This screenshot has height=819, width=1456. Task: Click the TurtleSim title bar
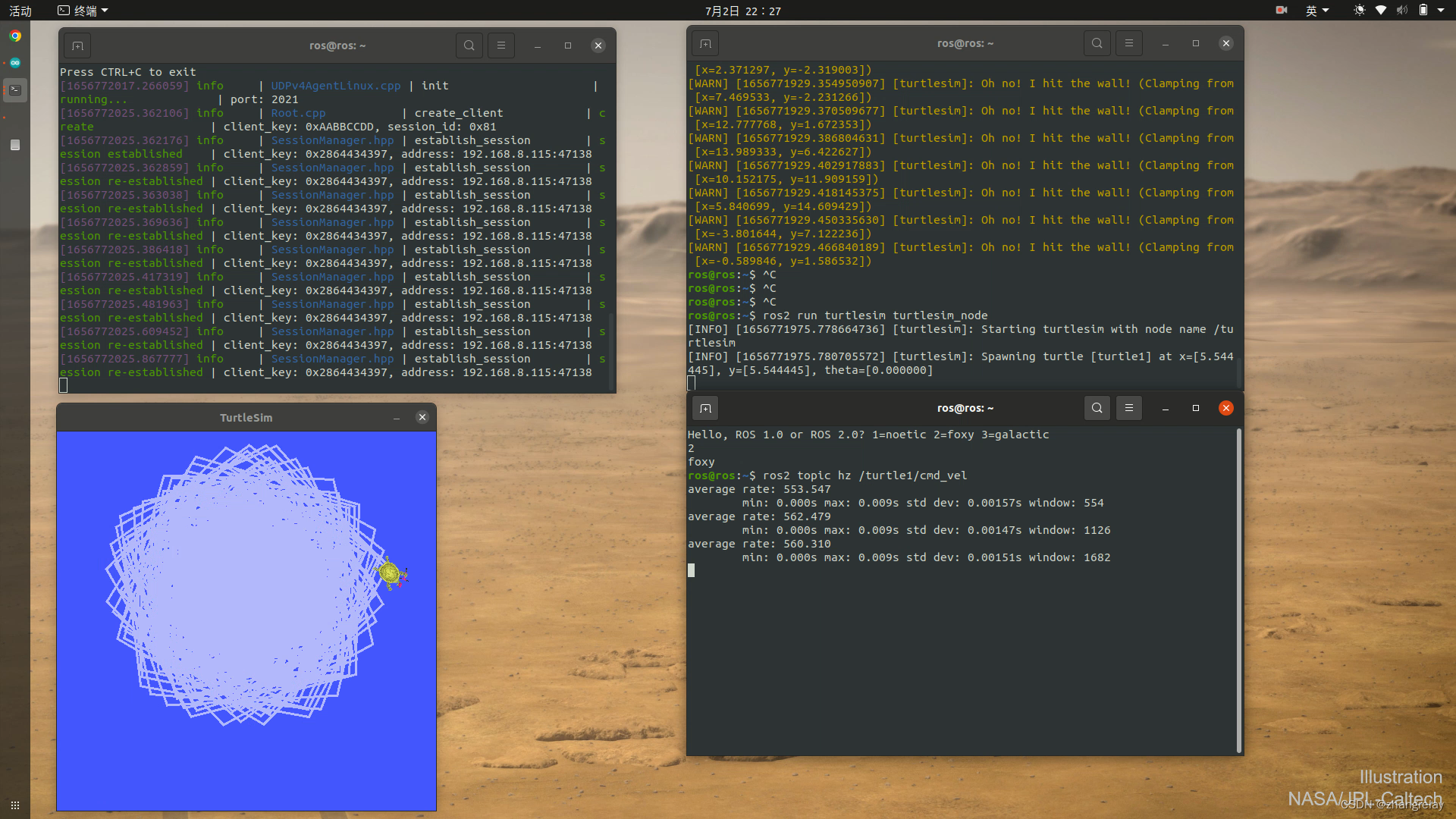246,418
